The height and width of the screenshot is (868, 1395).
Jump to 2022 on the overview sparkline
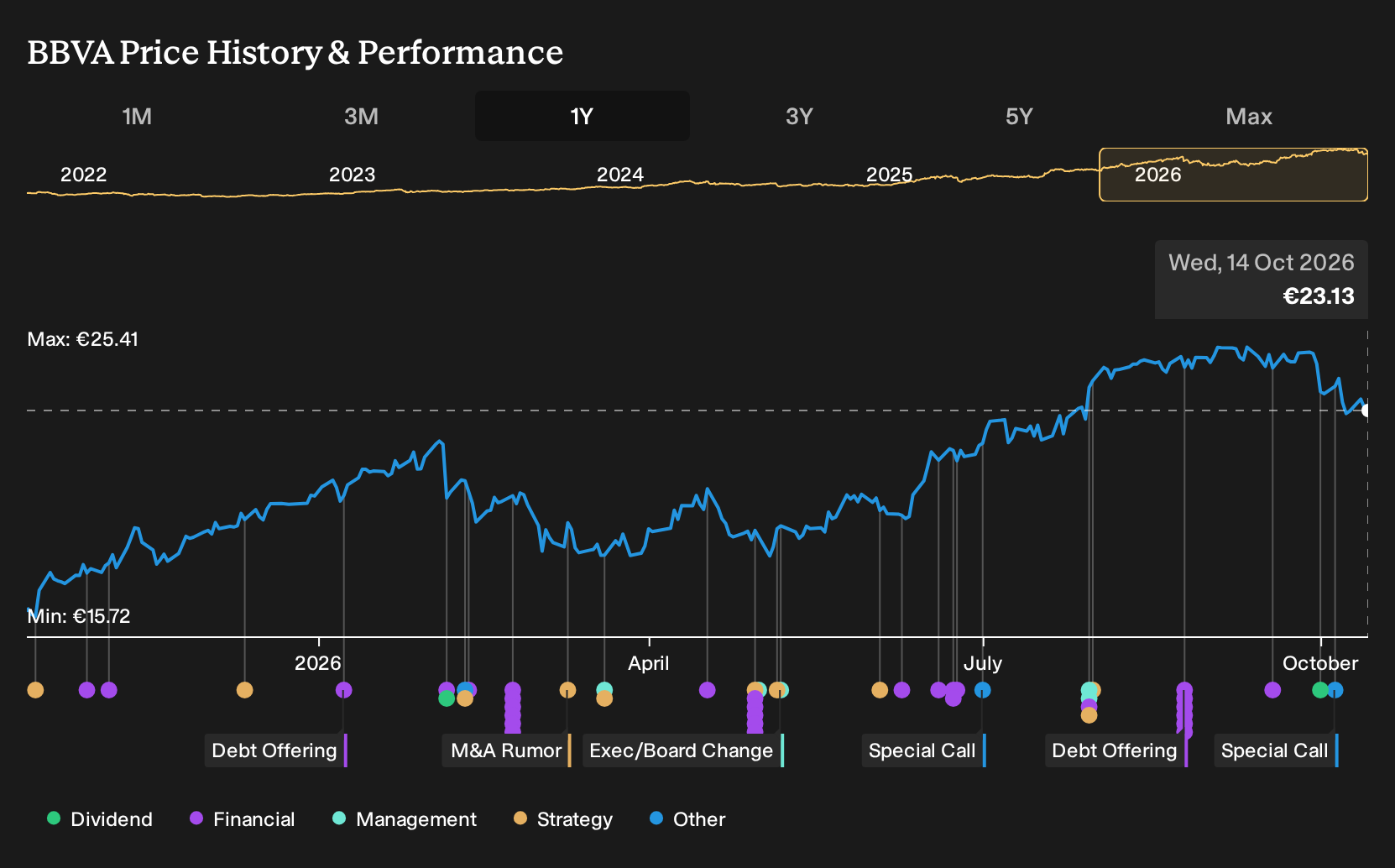84,175
